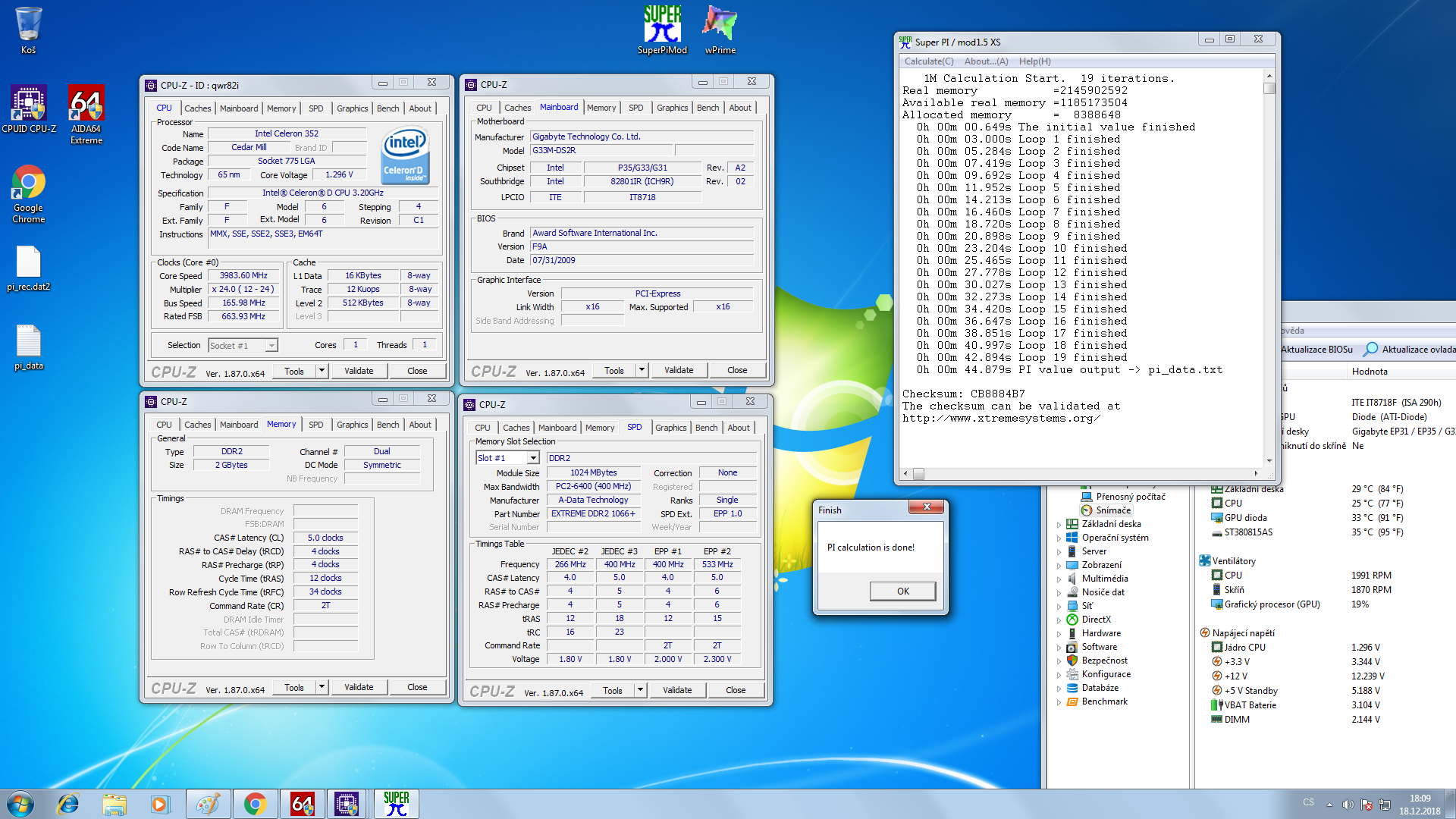The width and height of the screenshot is (1456, 819).
Task: Click Validate in Memory CPU-Z window
Action: (x=359, y=687)
